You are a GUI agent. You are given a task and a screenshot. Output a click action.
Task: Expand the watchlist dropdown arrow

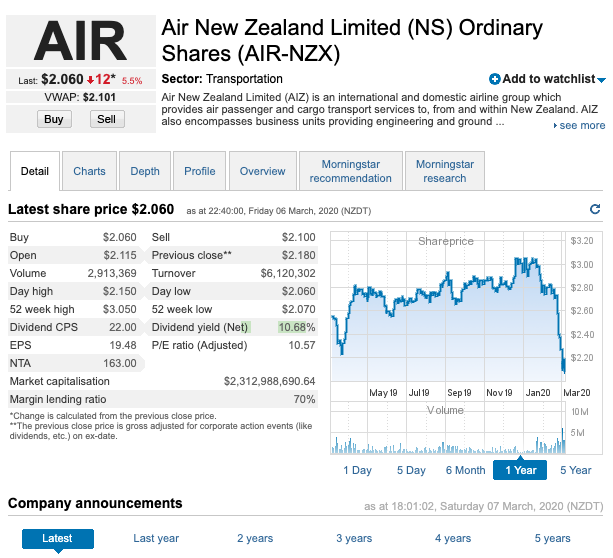click(601, 80)
